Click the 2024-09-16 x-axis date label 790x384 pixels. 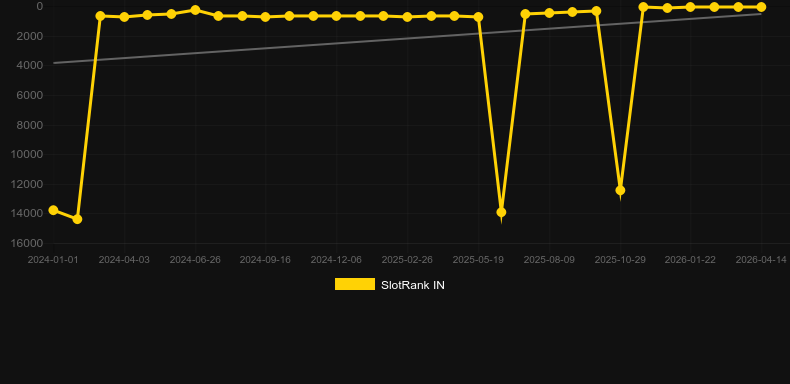click(x=265, y=260)
